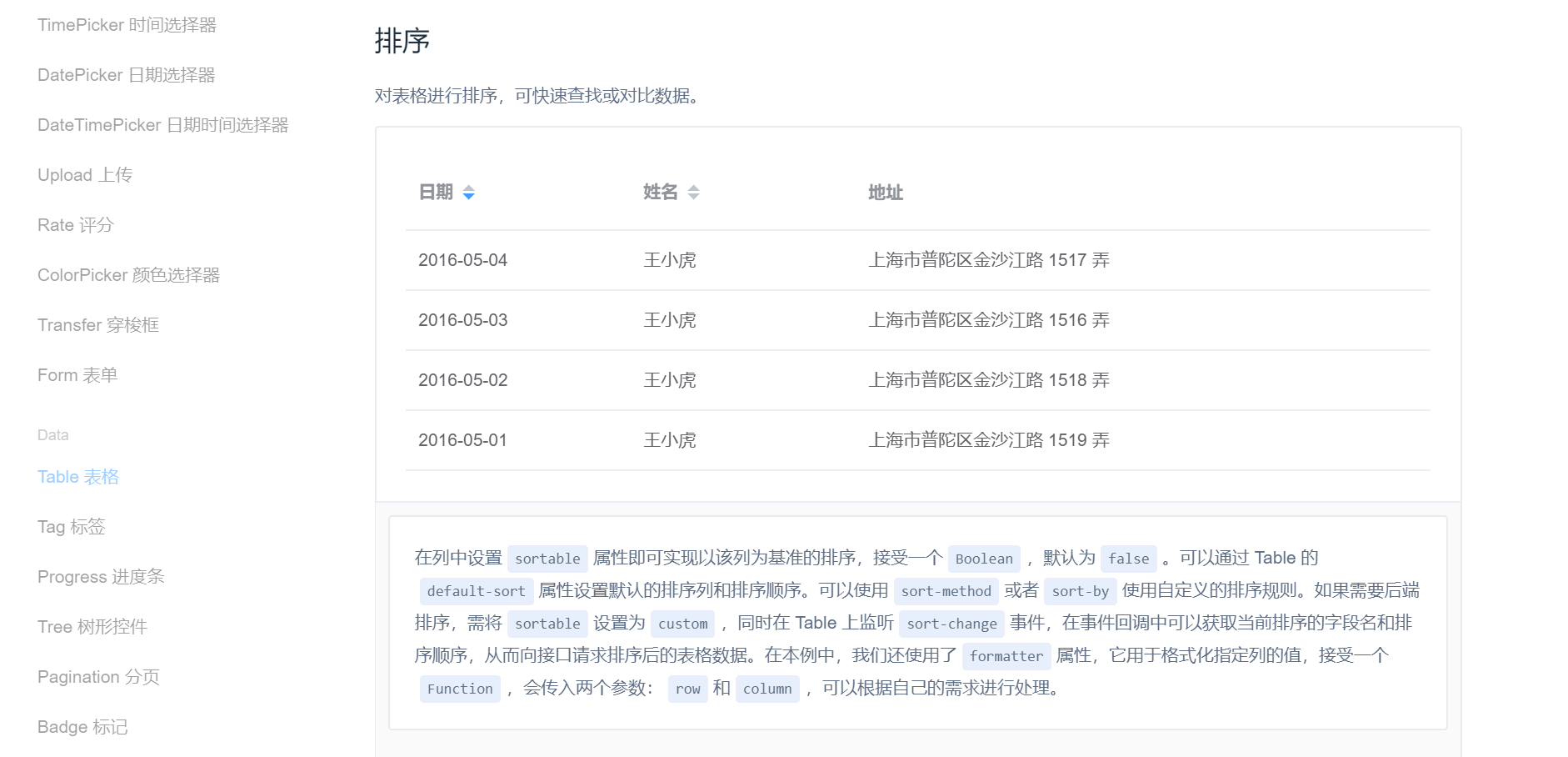Click the table row dated 2016-05-04

tap(750, 259)
